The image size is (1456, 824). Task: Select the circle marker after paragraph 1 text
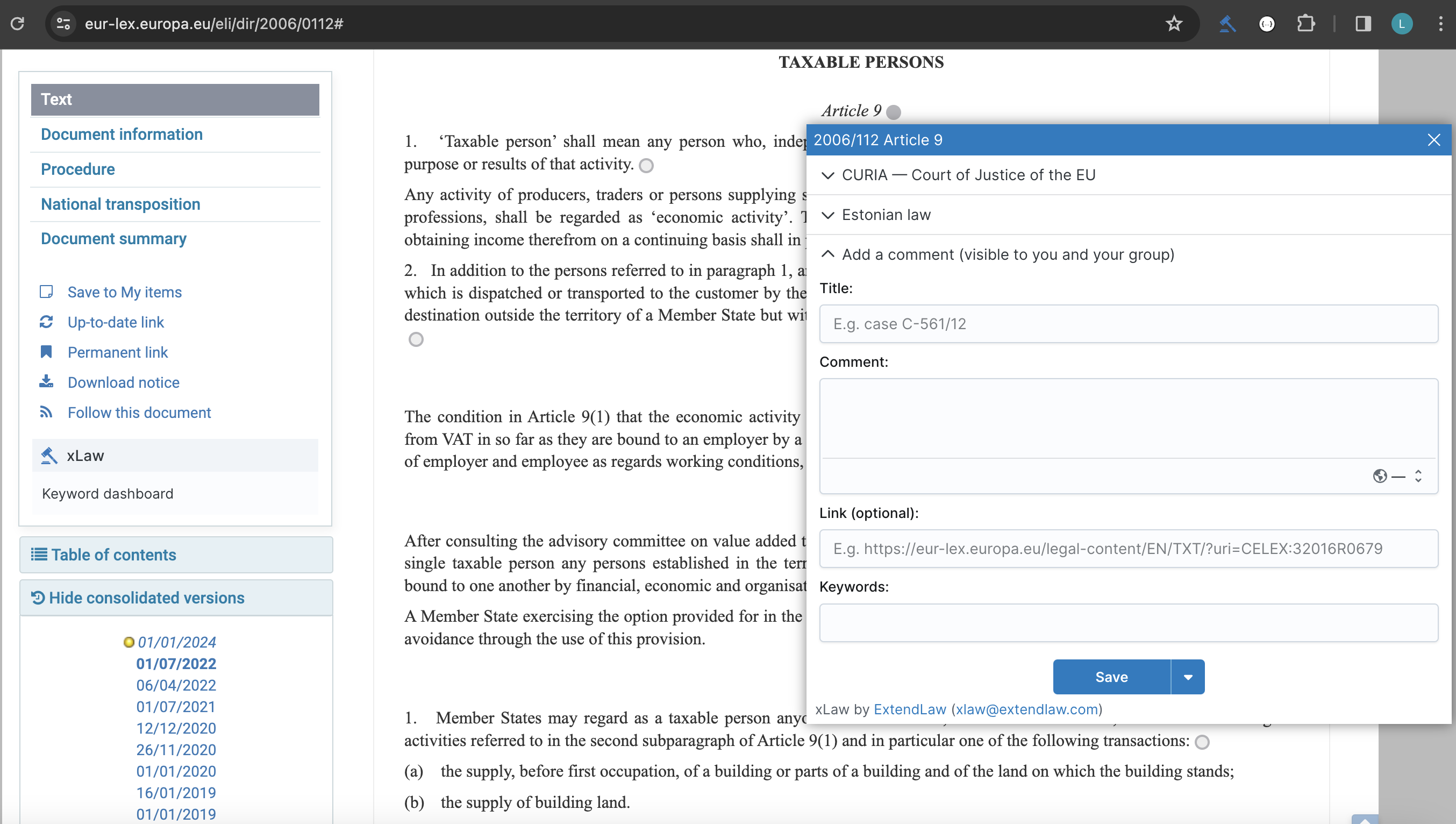pos(646,165)
